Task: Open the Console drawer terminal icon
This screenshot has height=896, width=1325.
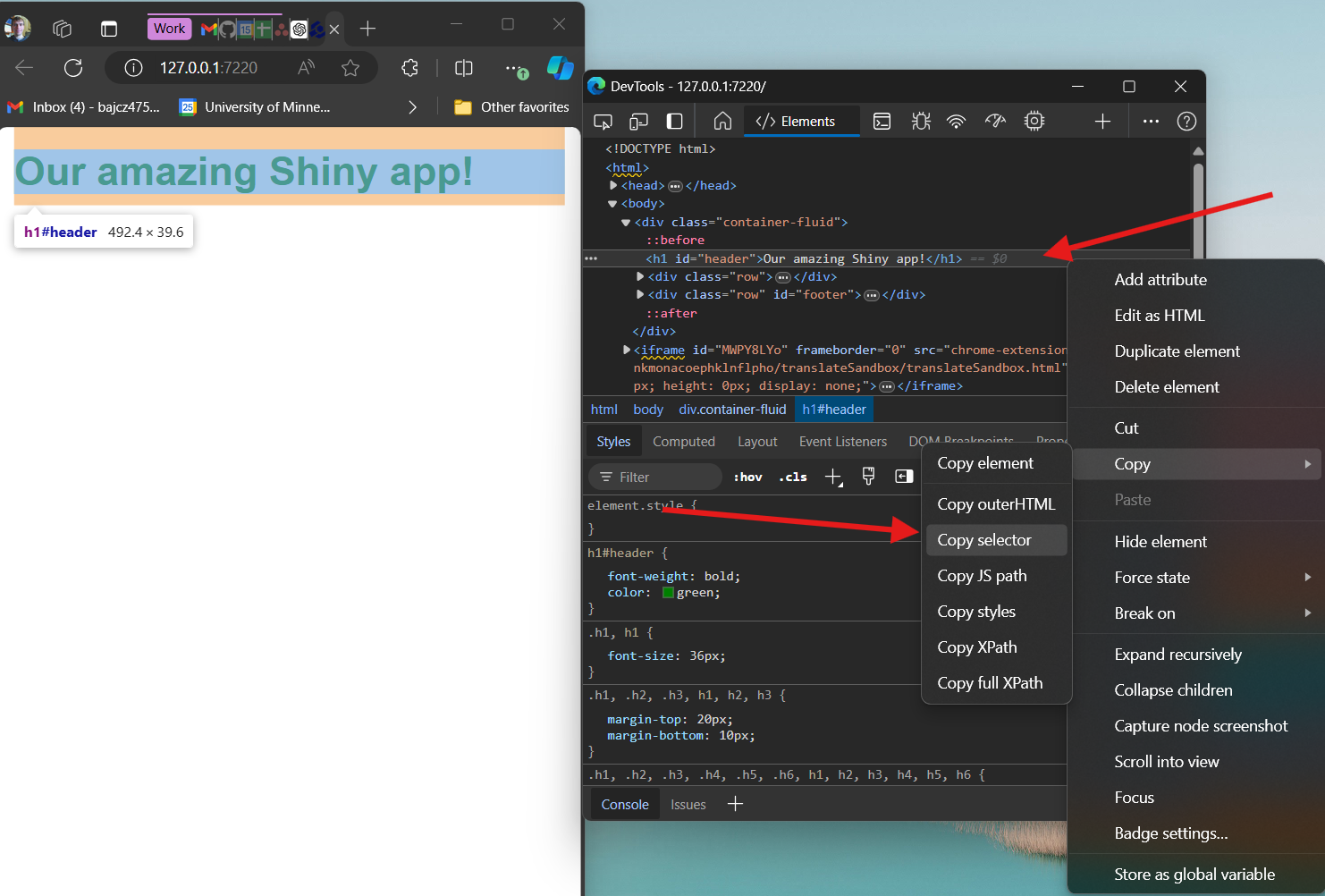Action: 882,121
